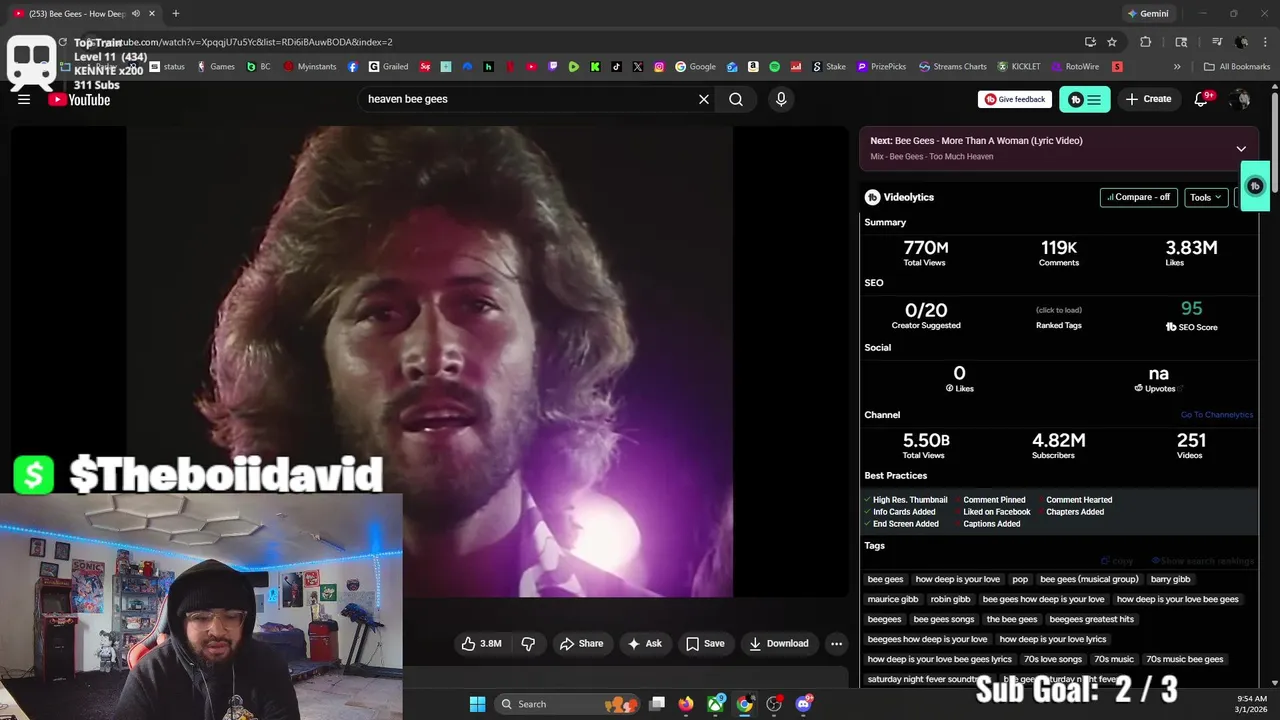Viewport: 1280px width, 720px height.
Task: Ask about the video with Ask button
Action: [x=644, y=643]
